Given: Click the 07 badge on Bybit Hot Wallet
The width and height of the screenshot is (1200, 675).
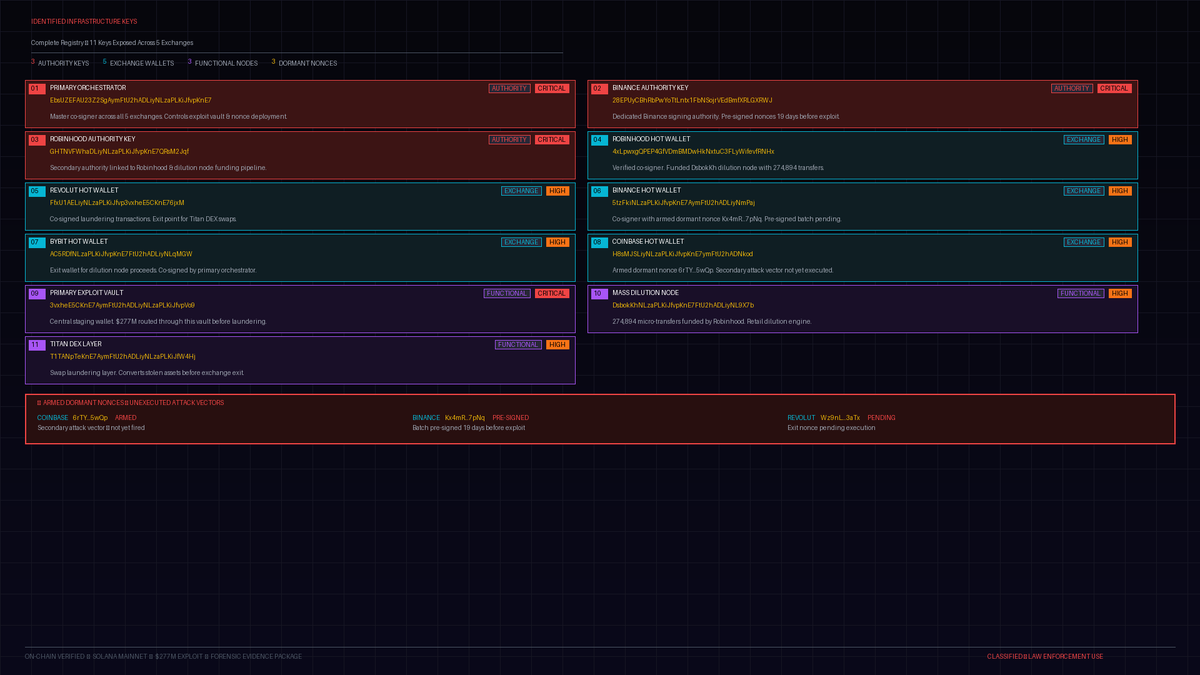Looking at the screenshot, I should tap(36, 241).
